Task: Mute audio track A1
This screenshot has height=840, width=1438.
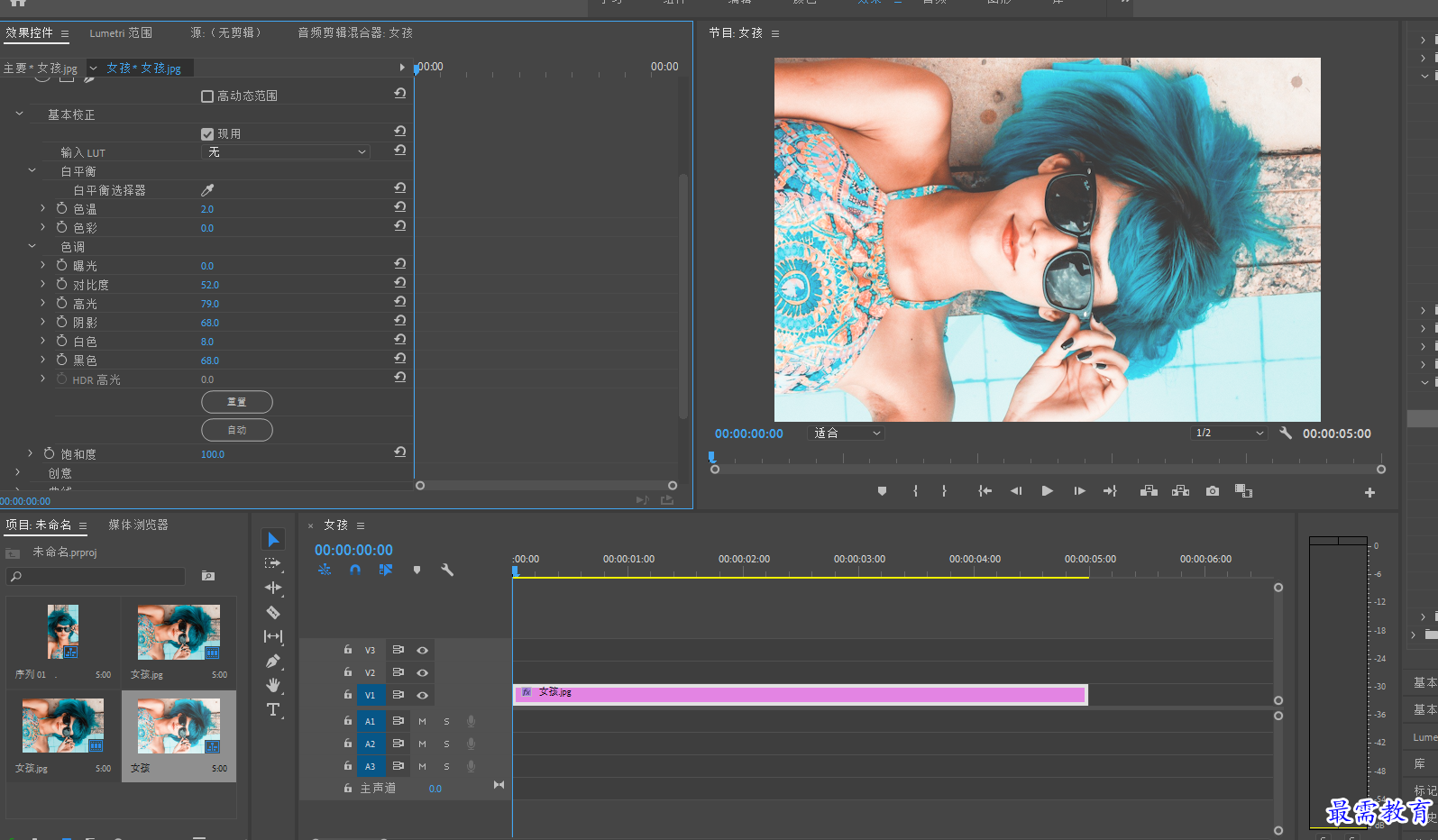Action: [x=422, y=721]
